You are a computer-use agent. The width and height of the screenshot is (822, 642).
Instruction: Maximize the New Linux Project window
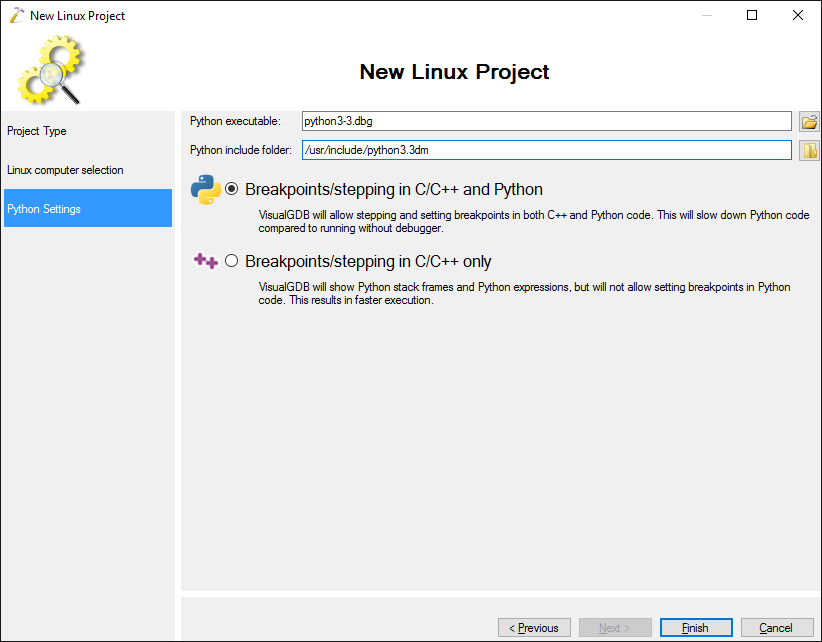[752, 16]
